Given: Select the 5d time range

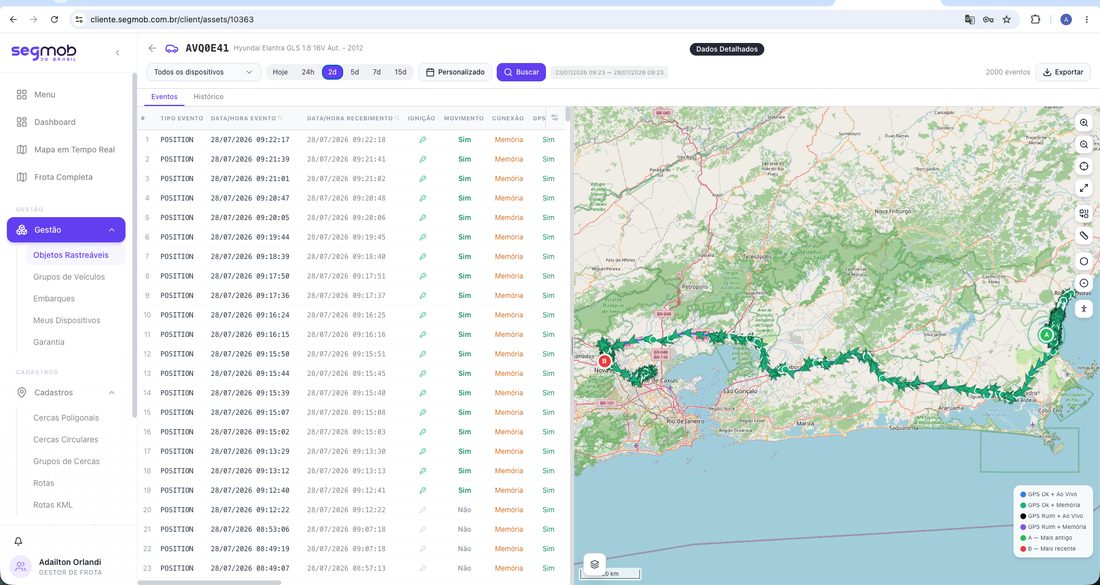Looking at the screenshot, I should [x=354, y=72].
